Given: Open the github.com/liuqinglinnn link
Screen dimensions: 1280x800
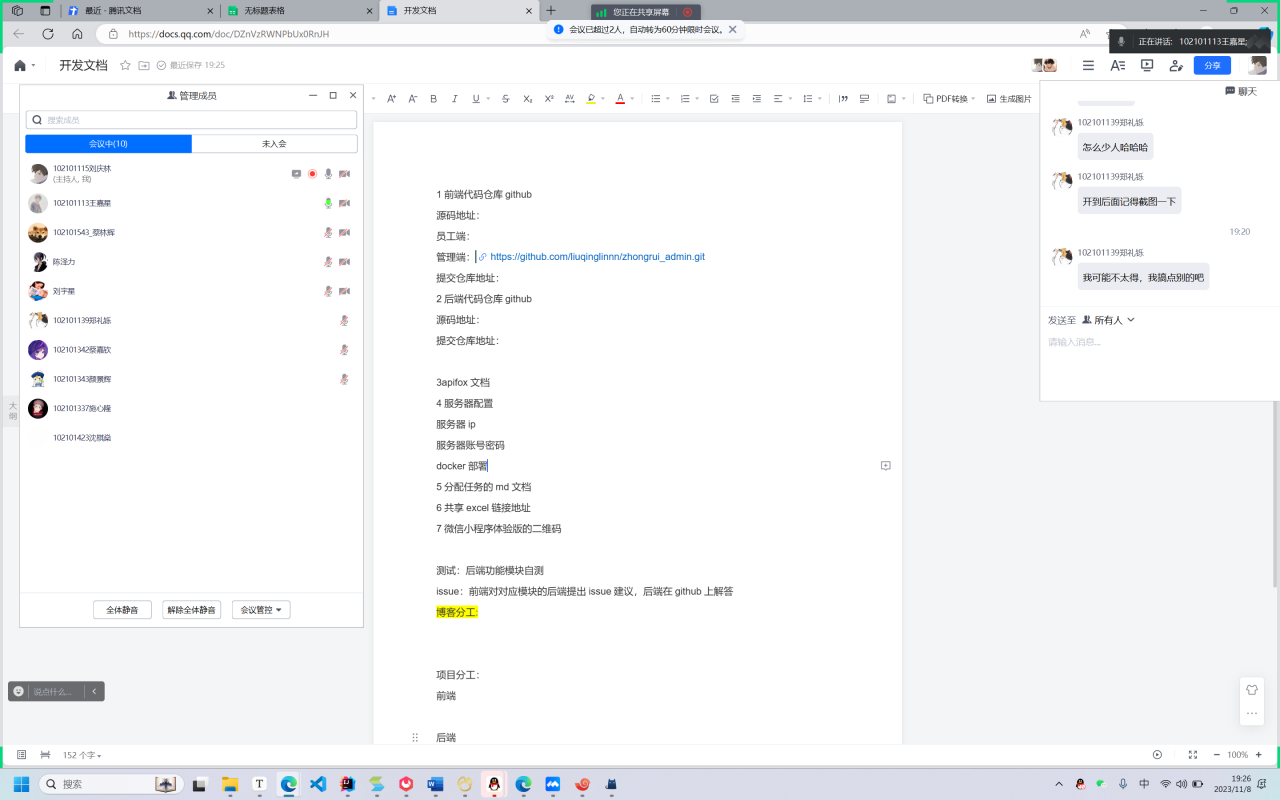Looking at the screenshot, I should pyautogui.click(x=596, y=256).
